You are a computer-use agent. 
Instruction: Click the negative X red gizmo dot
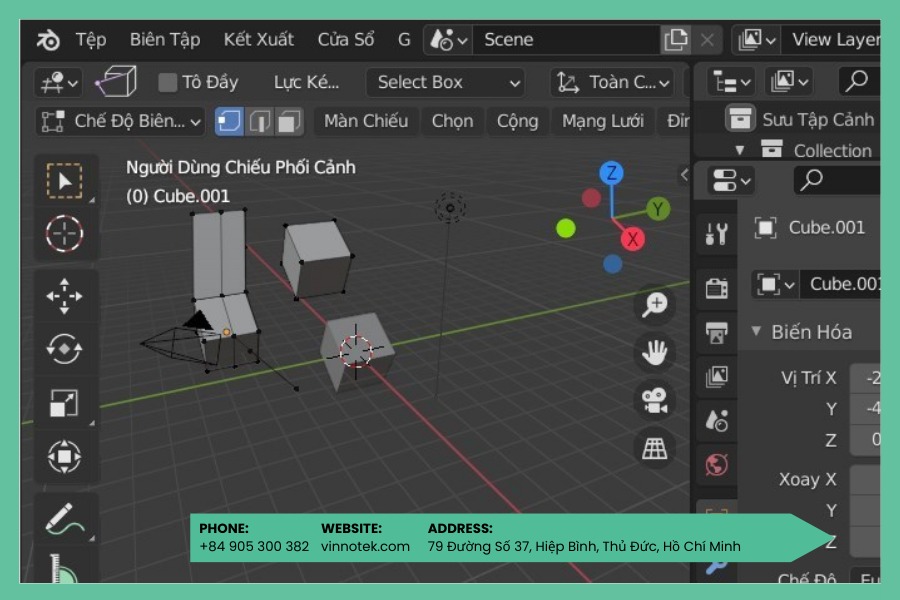click(591, 198)
